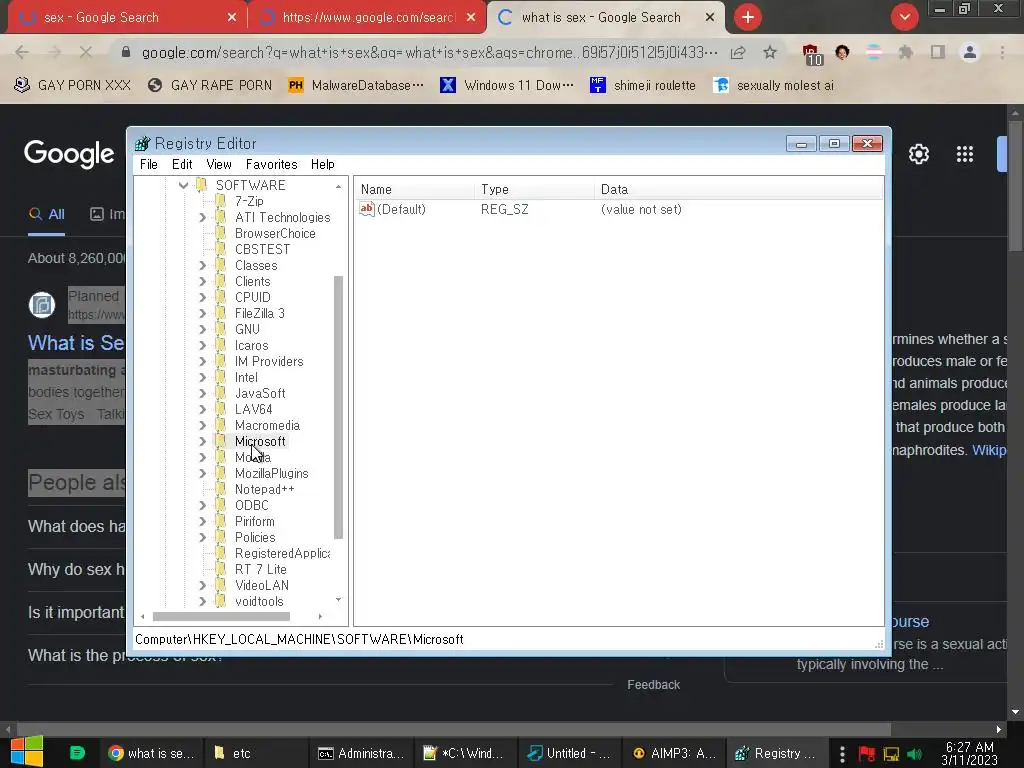Click the Chrome red new tab plus button

pyautogui.click(x=748, y=17)
